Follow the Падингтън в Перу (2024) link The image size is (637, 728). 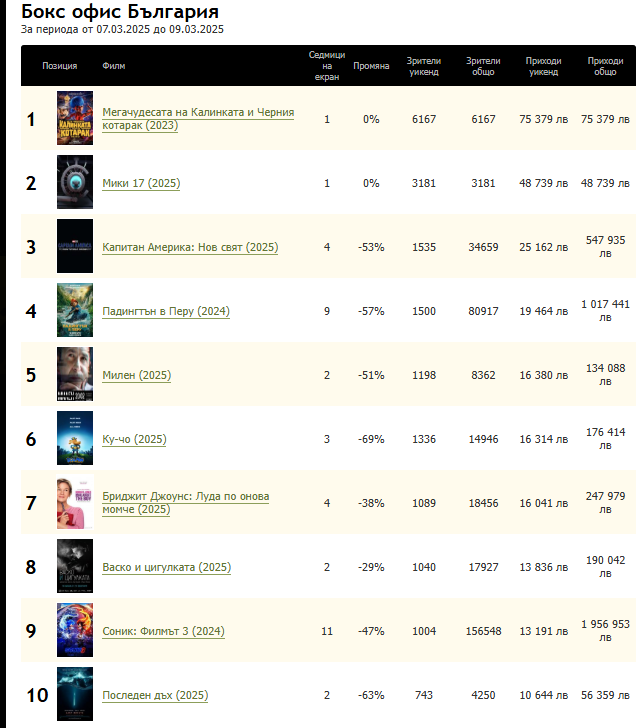tap(166, 311)
